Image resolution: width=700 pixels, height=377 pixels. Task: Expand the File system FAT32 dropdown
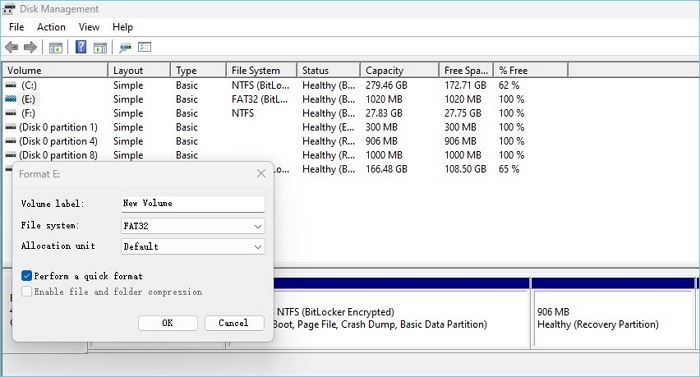point(193,226)
